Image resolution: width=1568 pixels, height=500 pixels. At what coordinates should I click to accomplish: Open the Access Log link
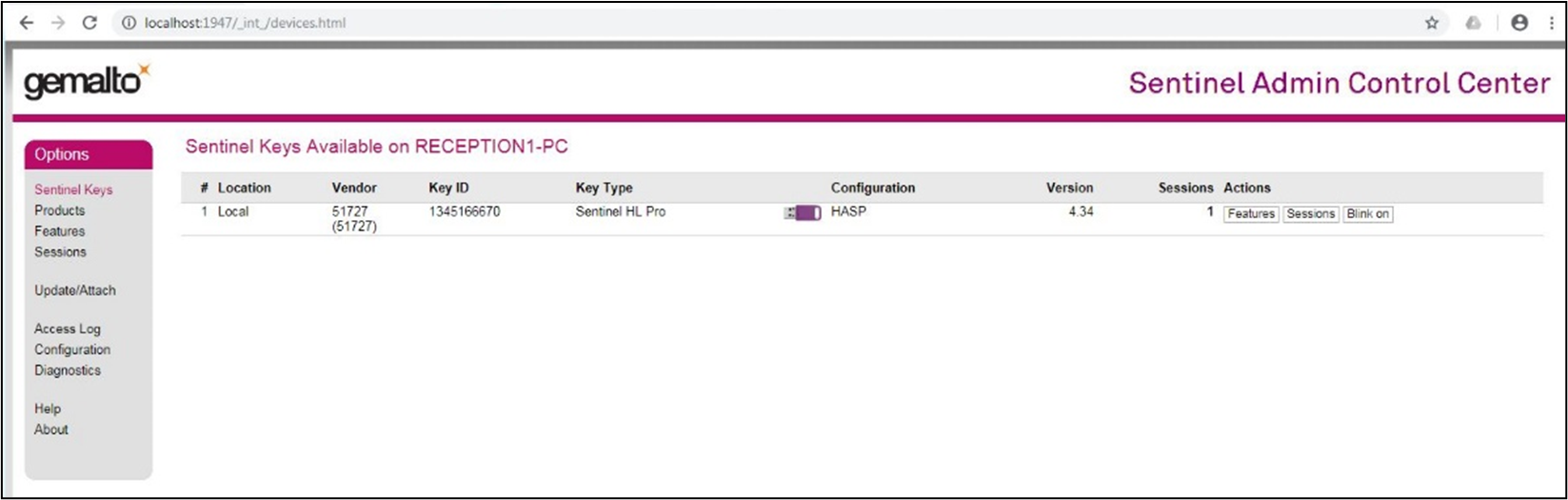tap(67, 329)
